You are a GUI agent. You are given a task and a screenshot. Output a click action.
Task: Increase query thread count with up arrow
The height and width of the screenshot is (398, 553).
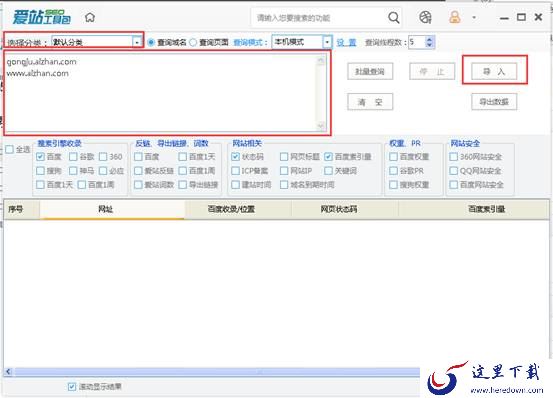(x=429, y=39)
